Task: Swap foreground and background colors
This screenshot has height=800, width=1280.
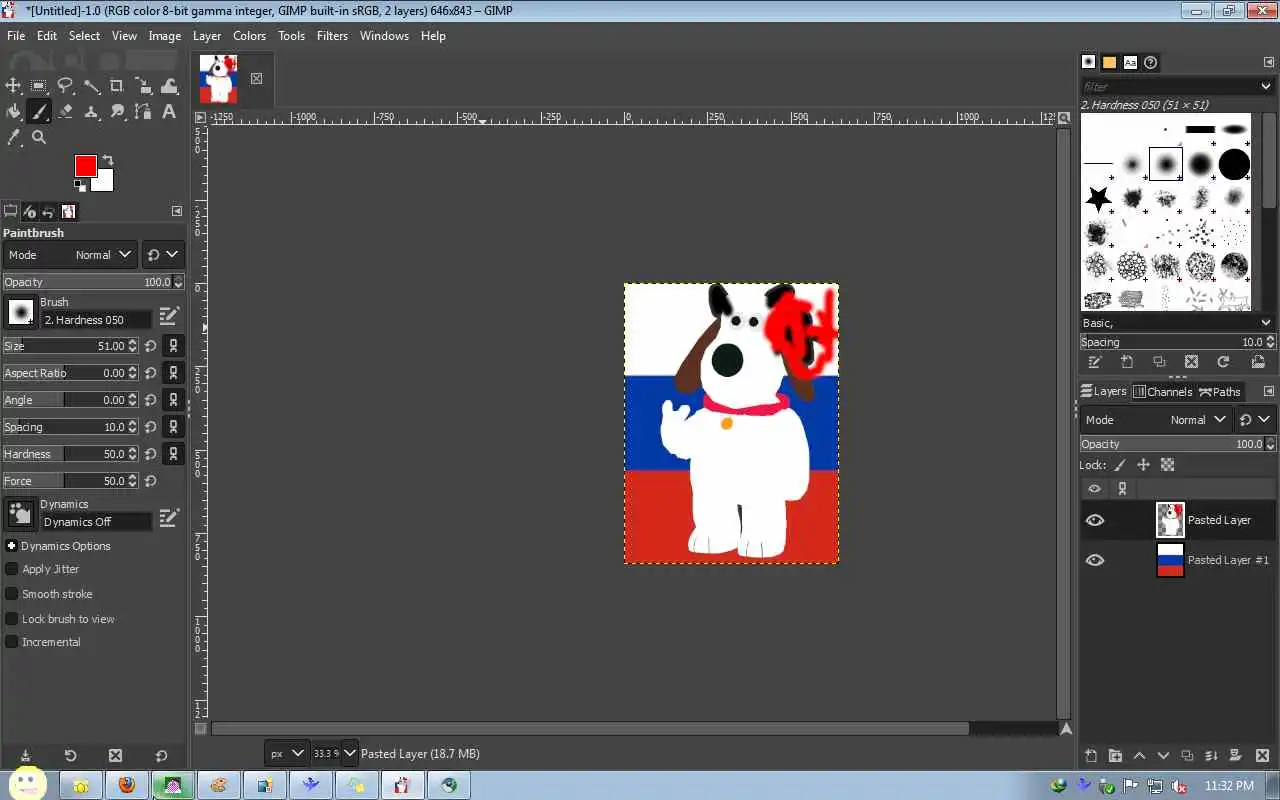Action: point(108,160)
